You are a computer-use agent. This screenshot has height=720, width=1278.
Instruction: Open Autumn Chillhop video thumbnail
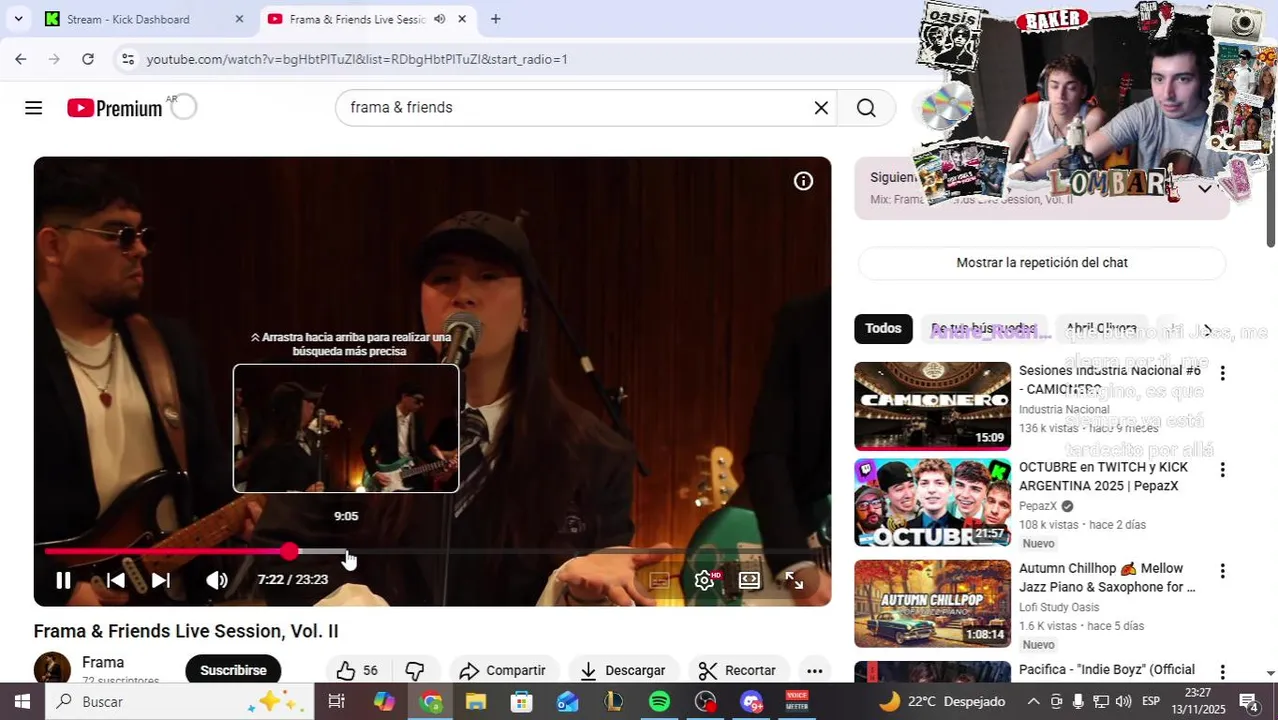point(932,604)
